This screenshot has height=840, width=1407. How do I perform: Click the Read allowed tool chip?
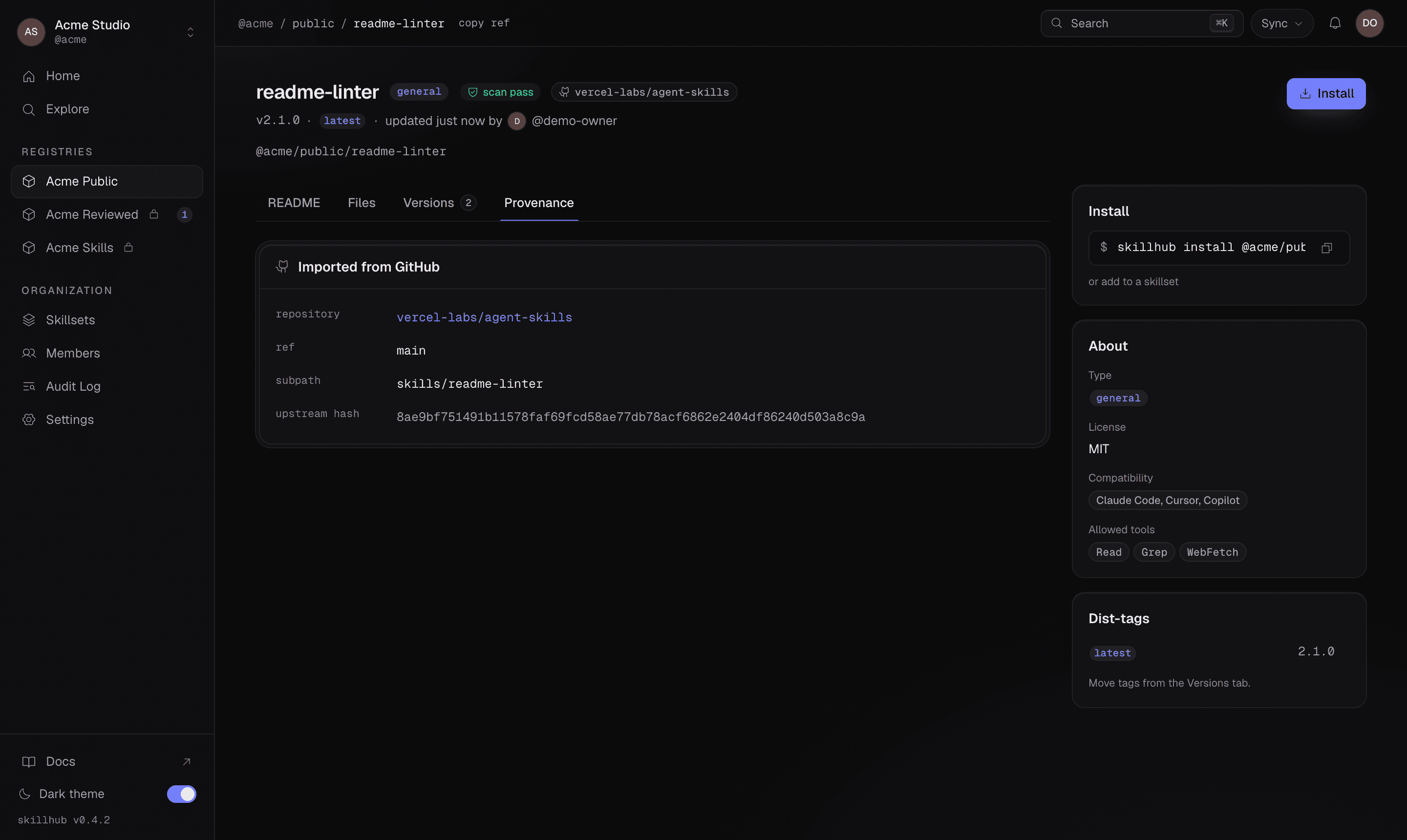[1109, 552]
